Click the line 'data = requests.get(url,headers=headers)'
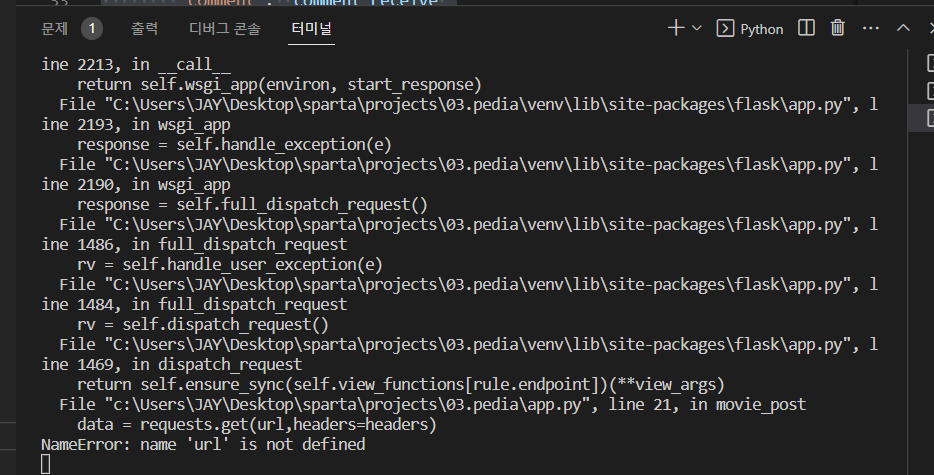 (257, 425)
